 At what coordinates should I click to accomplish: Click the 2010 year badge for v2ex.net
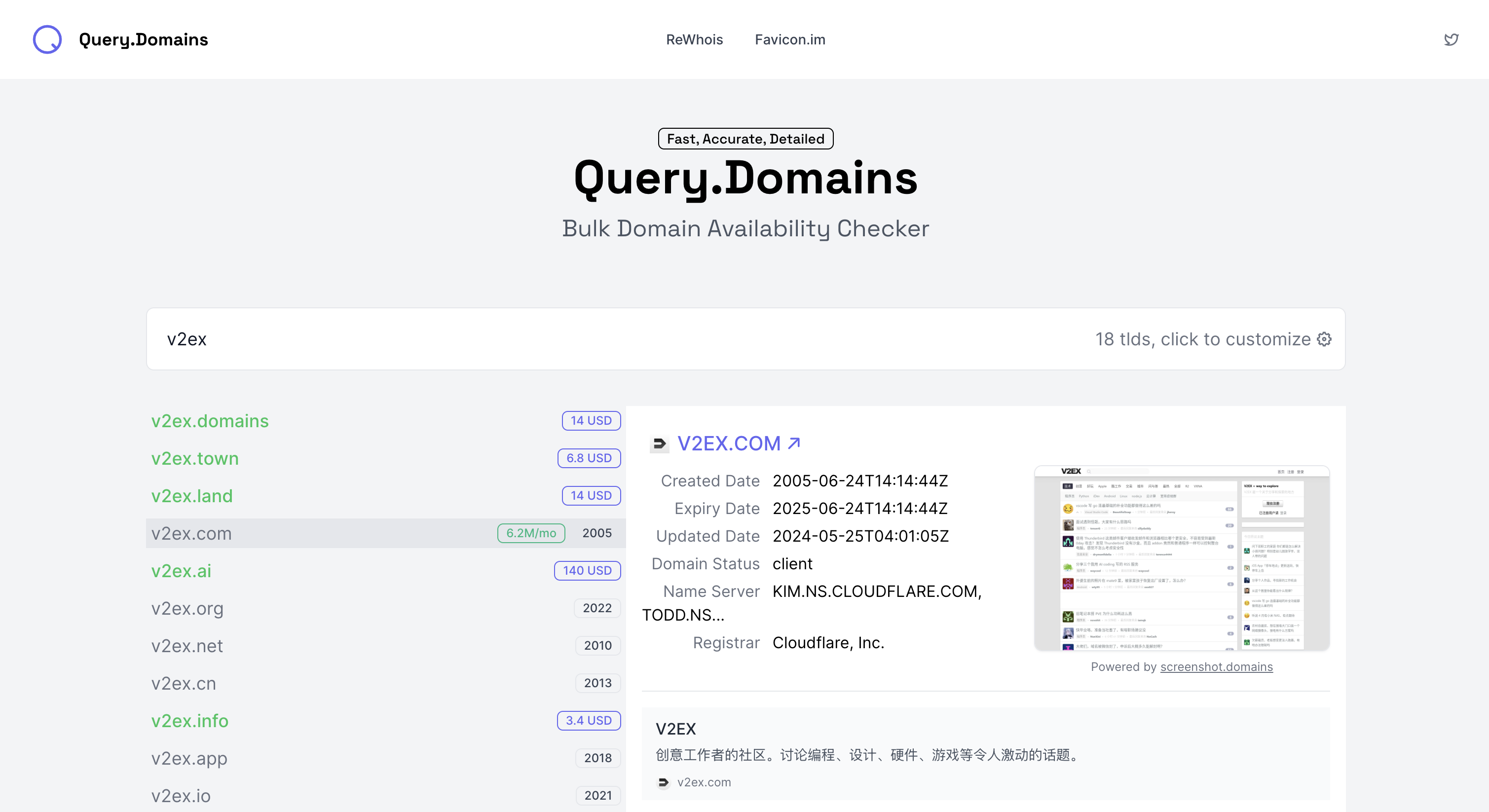point(597,646)
